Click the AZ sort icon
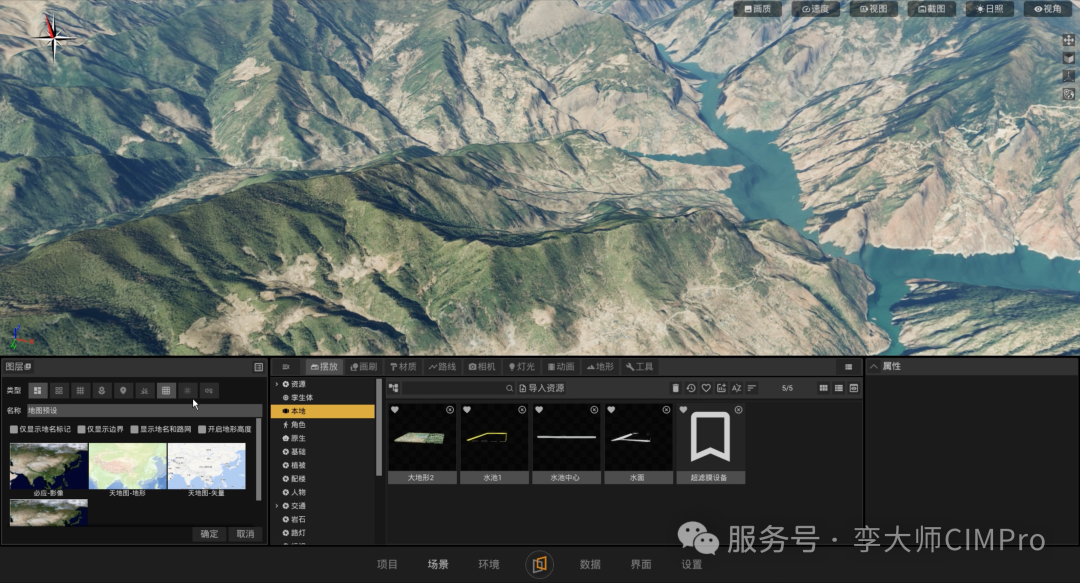Screen dimensions: 1080x583 point(736,388)
